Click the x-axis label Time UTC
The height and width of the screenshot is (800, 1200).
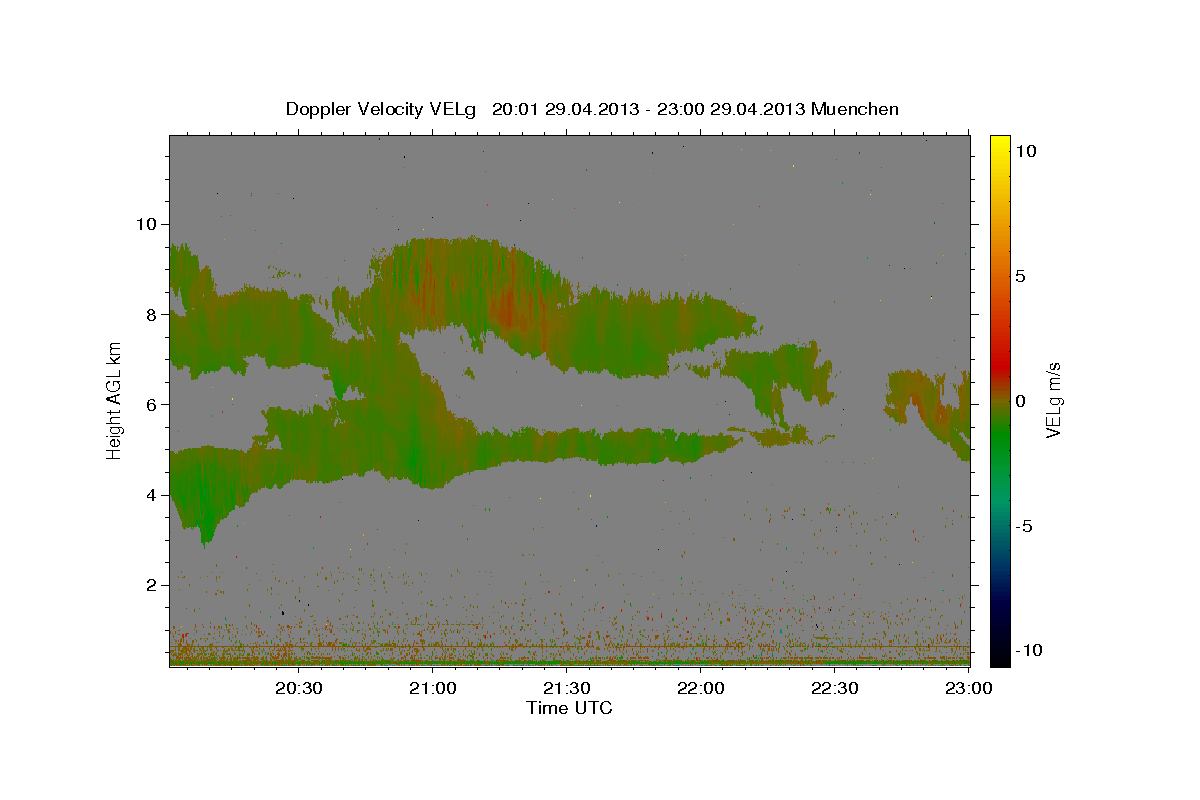(x=569, y=708)
